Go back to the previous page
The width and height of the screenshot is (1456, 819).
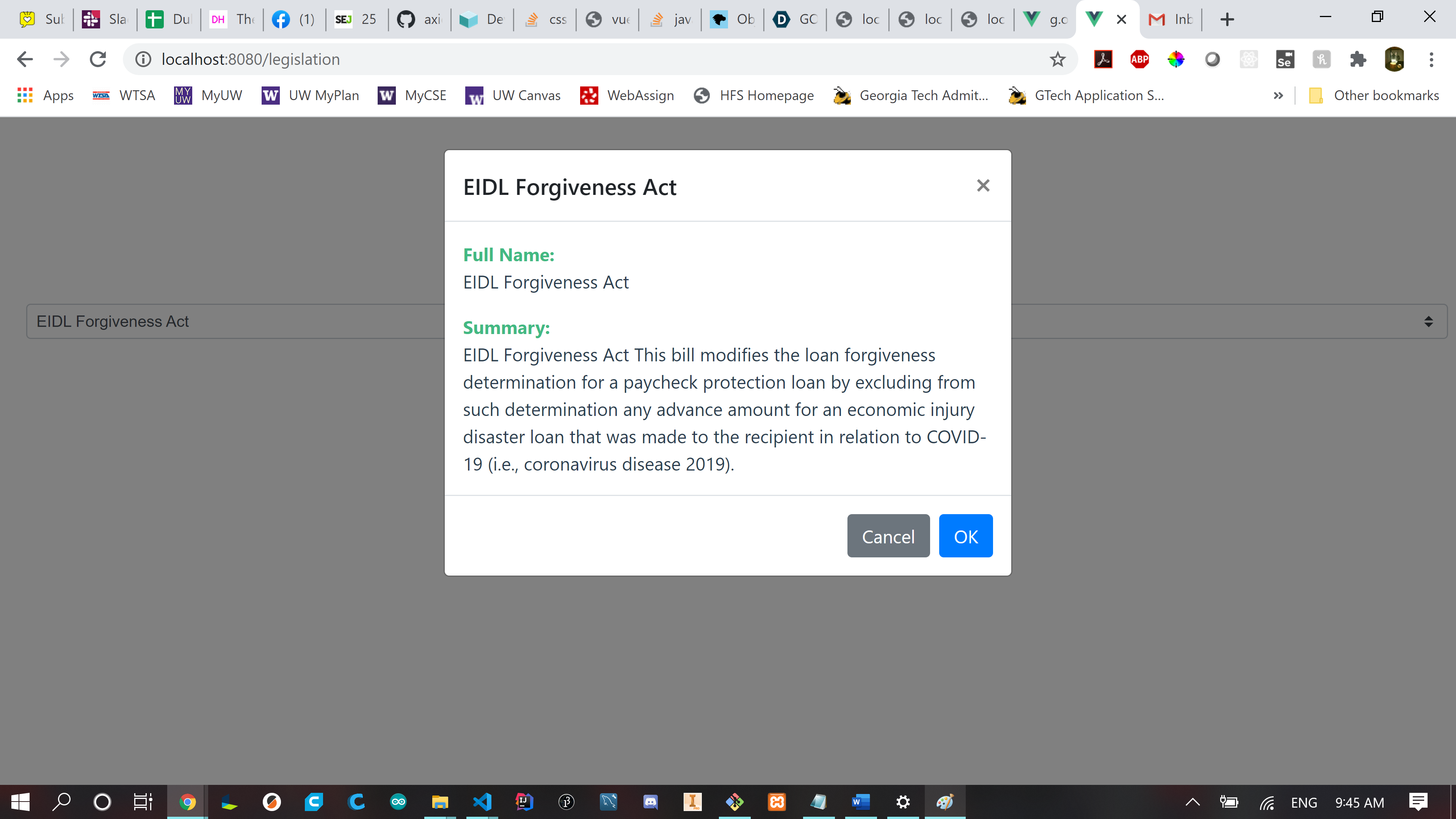(25, 60)
